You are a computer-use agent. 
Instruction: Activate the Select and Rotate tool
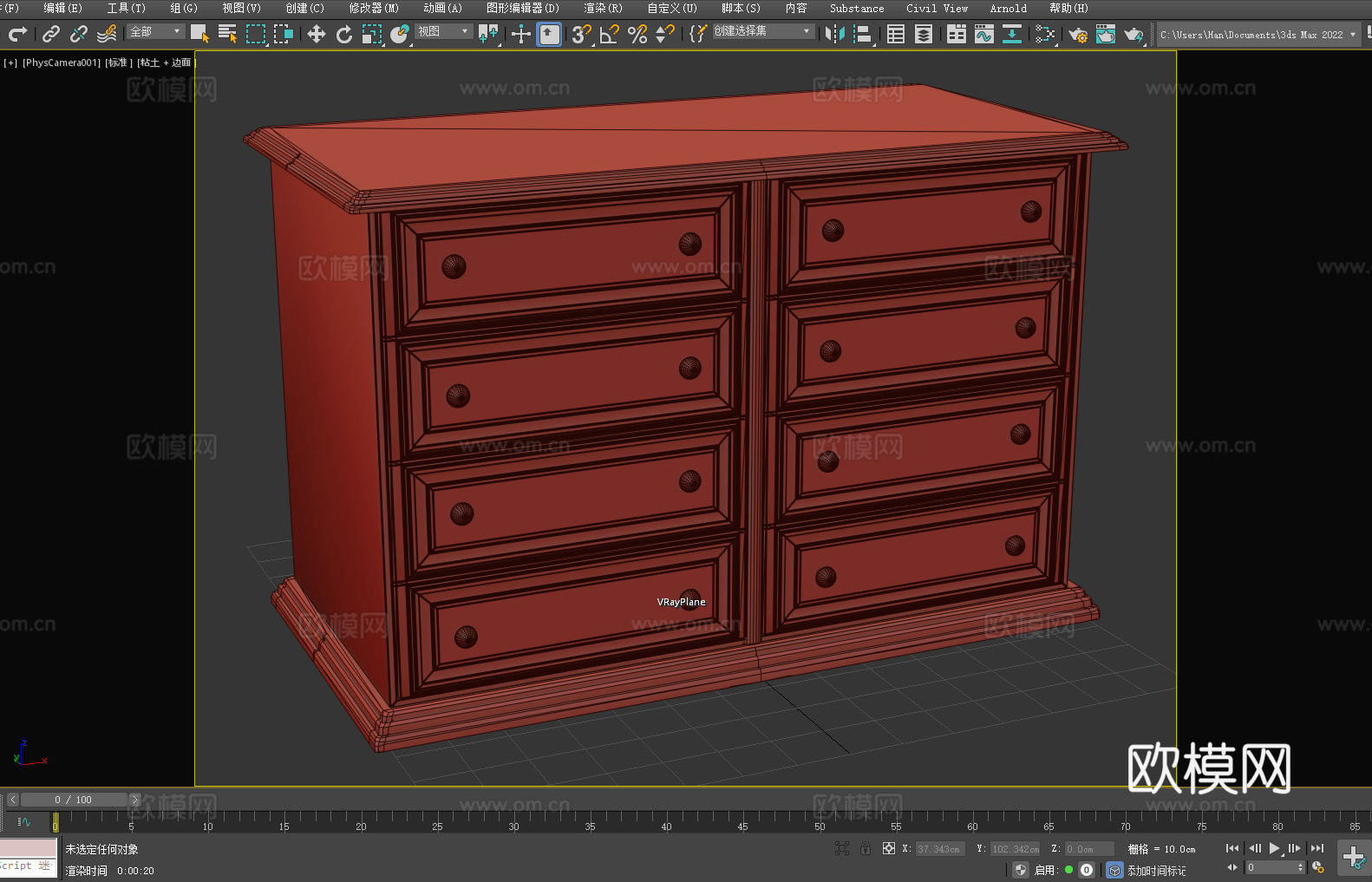point(344,34)
